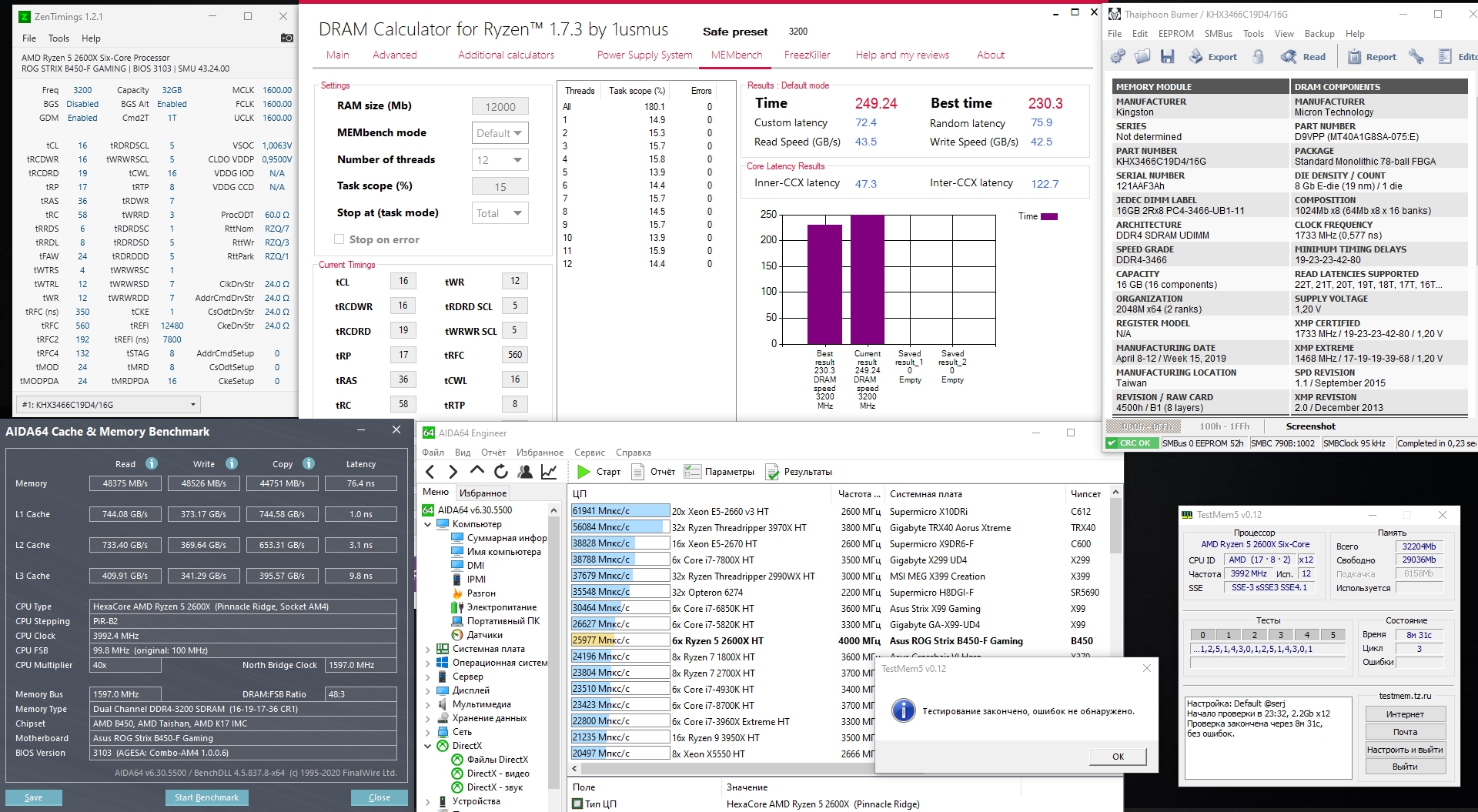Screen dimensions: 1478x812
Task: Click the person icon in AIDA64 toolbar
Action: click(525, 472)
